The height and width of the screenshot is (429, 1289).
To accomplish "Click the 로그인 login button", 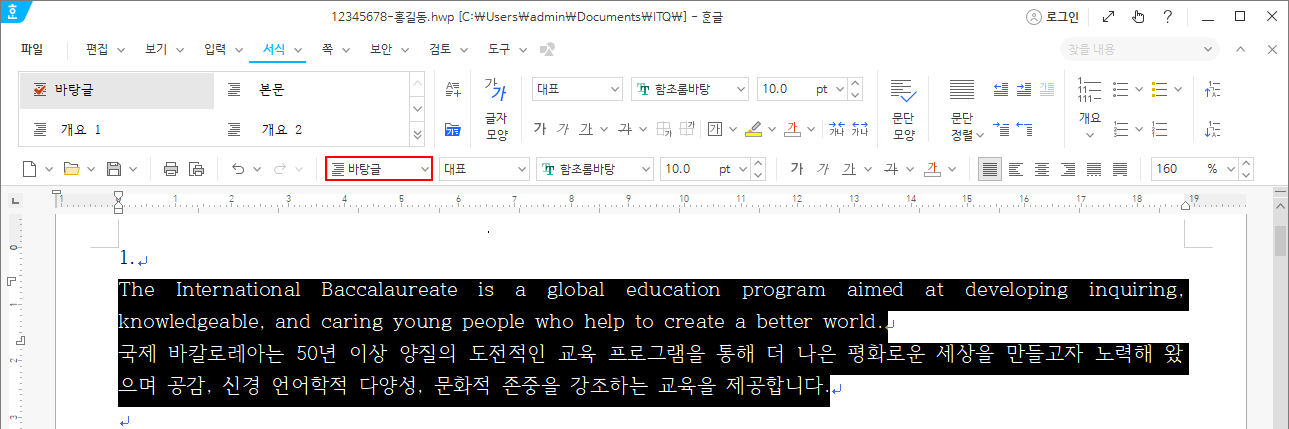I will pyautogui.click(x=1053, y=16).
